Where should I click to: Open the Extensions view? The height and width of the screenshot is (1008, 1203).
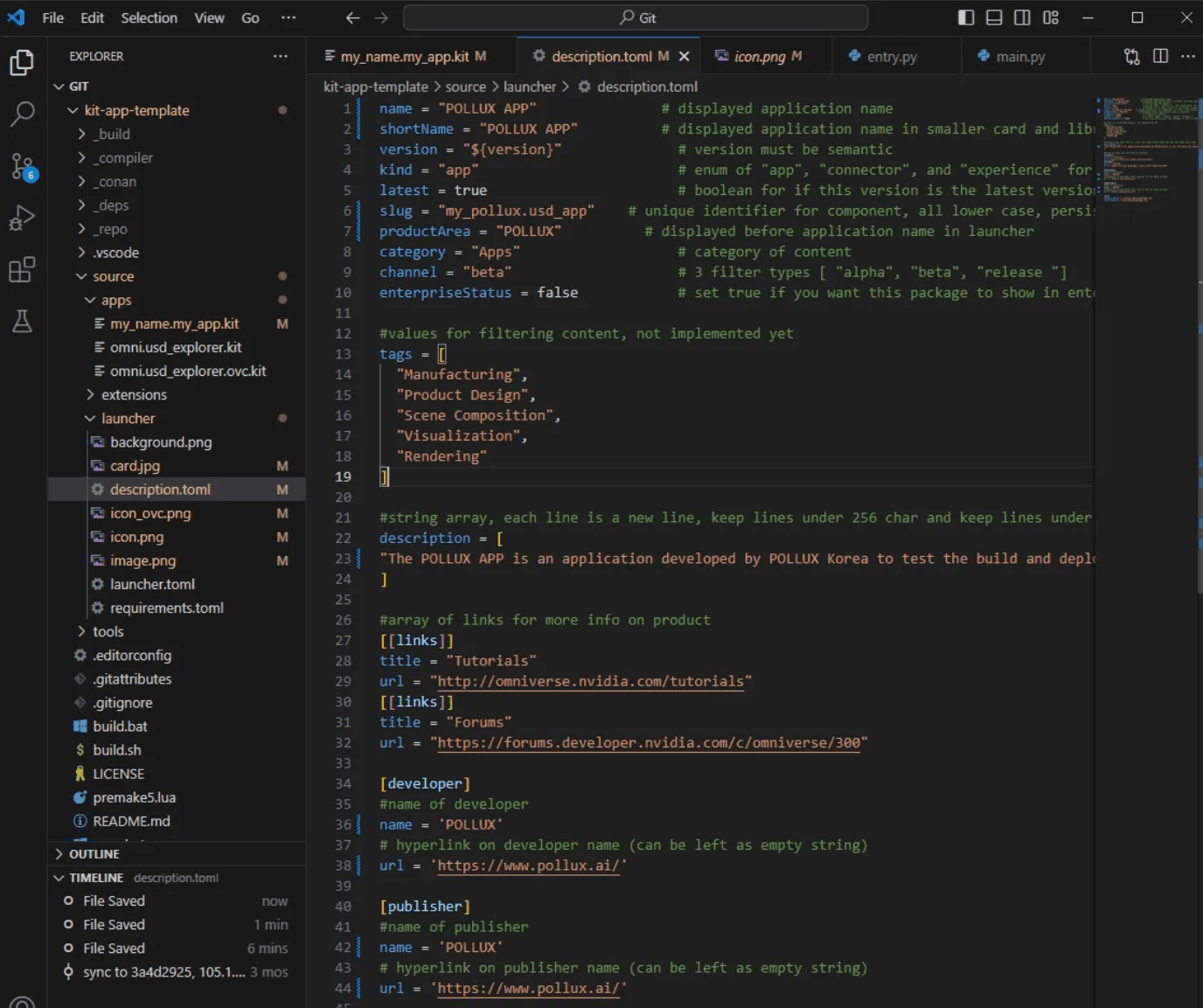(x=22, y=269)
